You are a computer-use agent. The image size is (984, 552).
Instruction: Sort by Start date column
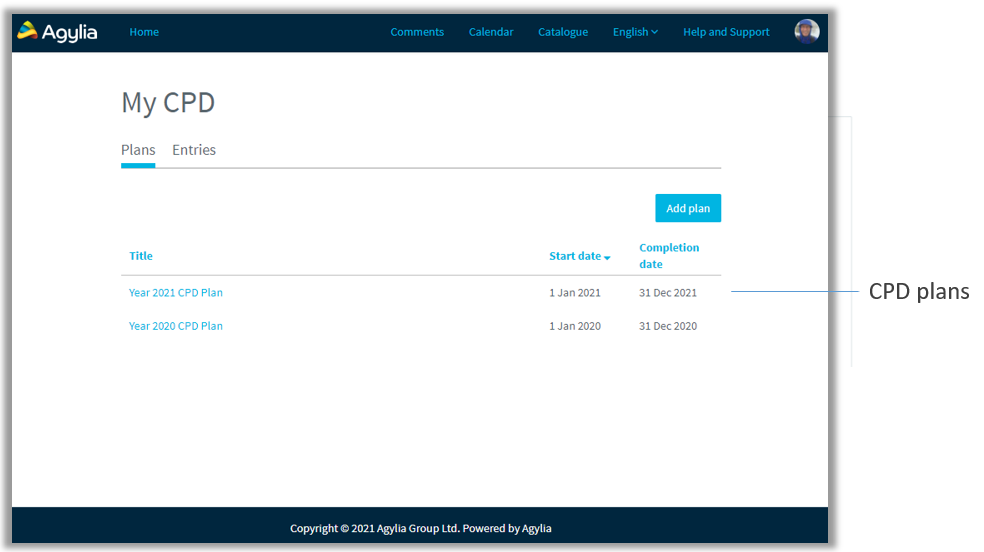(x=579, y=256)
